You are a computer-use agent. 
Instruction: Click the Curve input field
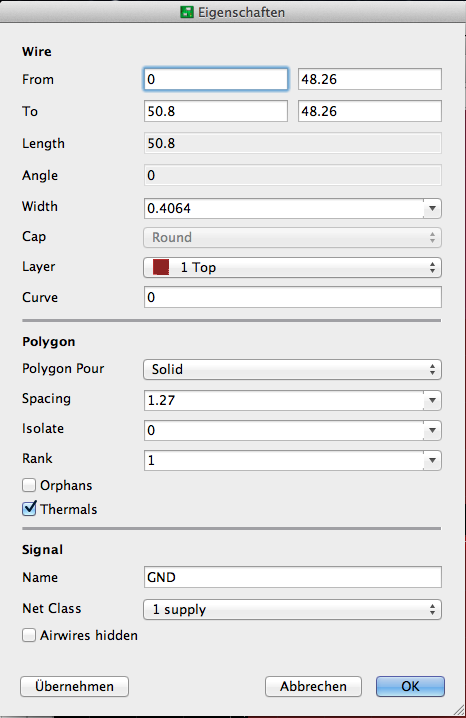(293, 297)
